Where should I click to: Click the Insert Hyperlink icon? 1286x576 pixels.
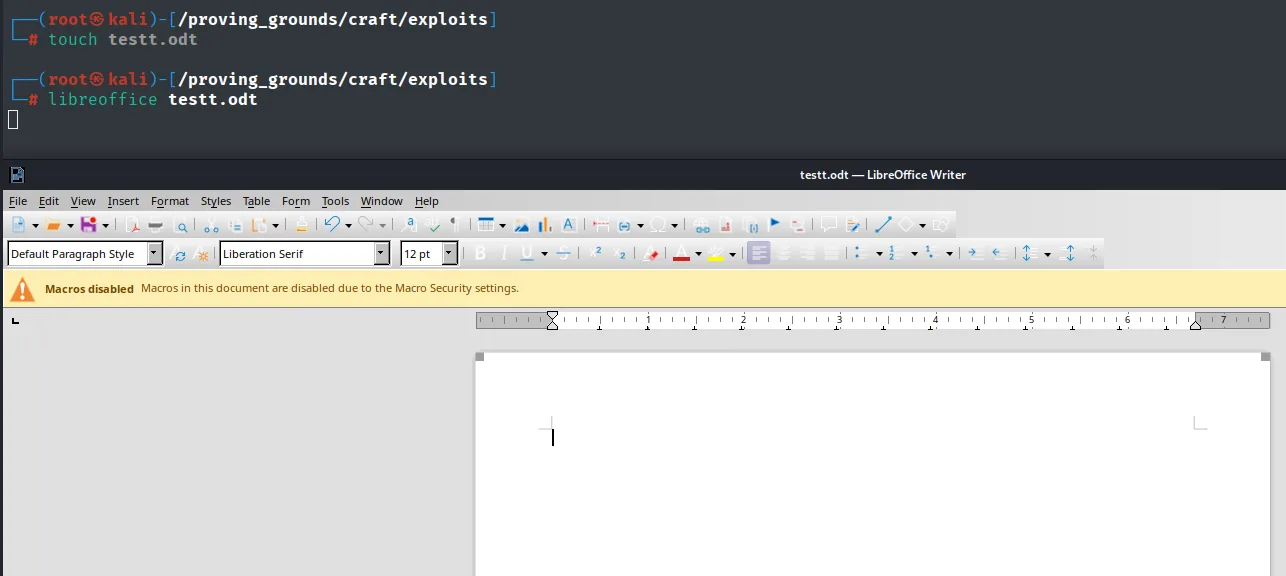pos(701,225)
